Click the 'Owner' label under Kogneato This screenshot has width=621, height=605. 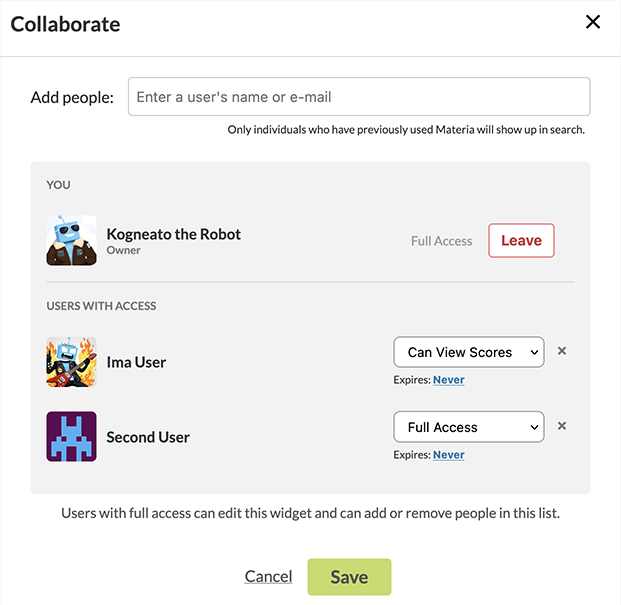click(x=124, y=250)
